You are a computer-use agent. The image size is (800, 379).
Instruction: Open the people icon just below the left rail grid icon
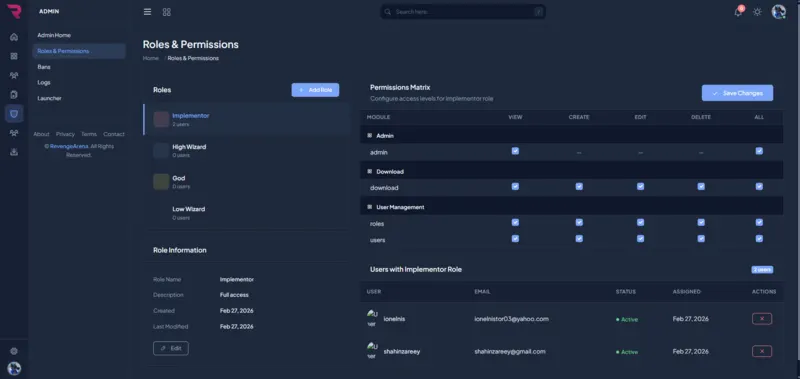(14, 75)
